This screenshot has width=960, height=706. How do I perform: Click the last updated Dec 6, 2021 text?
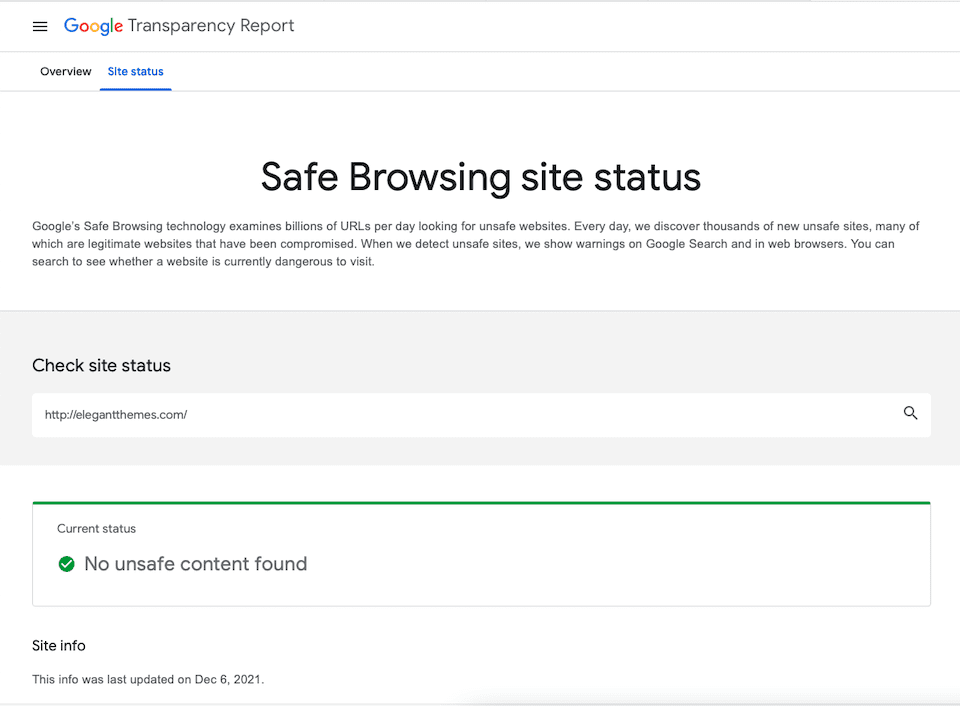pos(148,680)
